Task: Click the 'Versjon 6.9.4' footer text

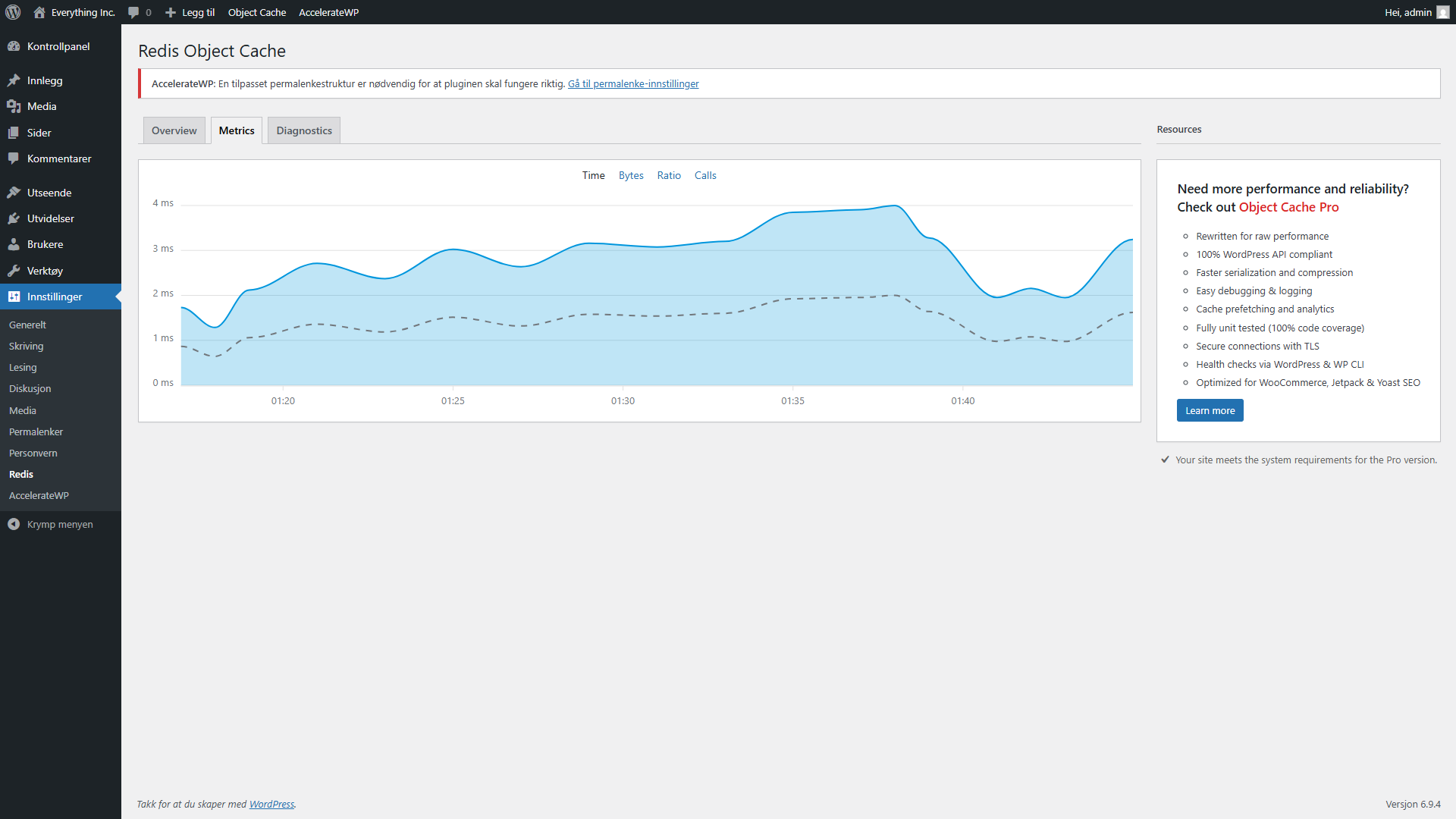Action: coord(1413,804)
